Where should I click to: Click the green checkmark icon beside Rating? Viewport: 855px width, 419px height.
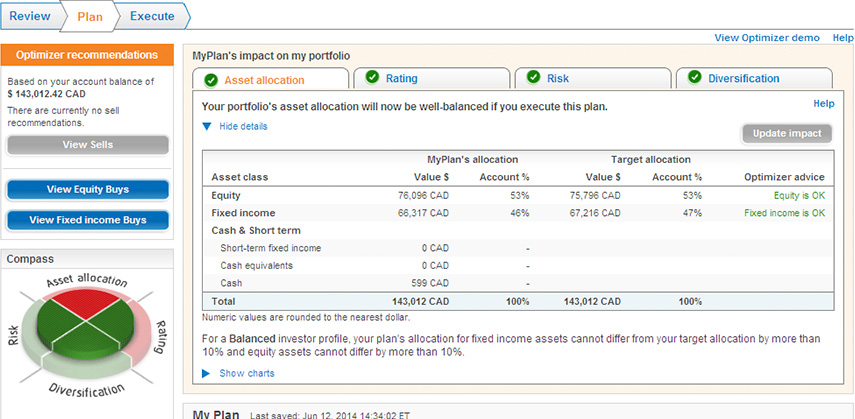tap(372, 78)
